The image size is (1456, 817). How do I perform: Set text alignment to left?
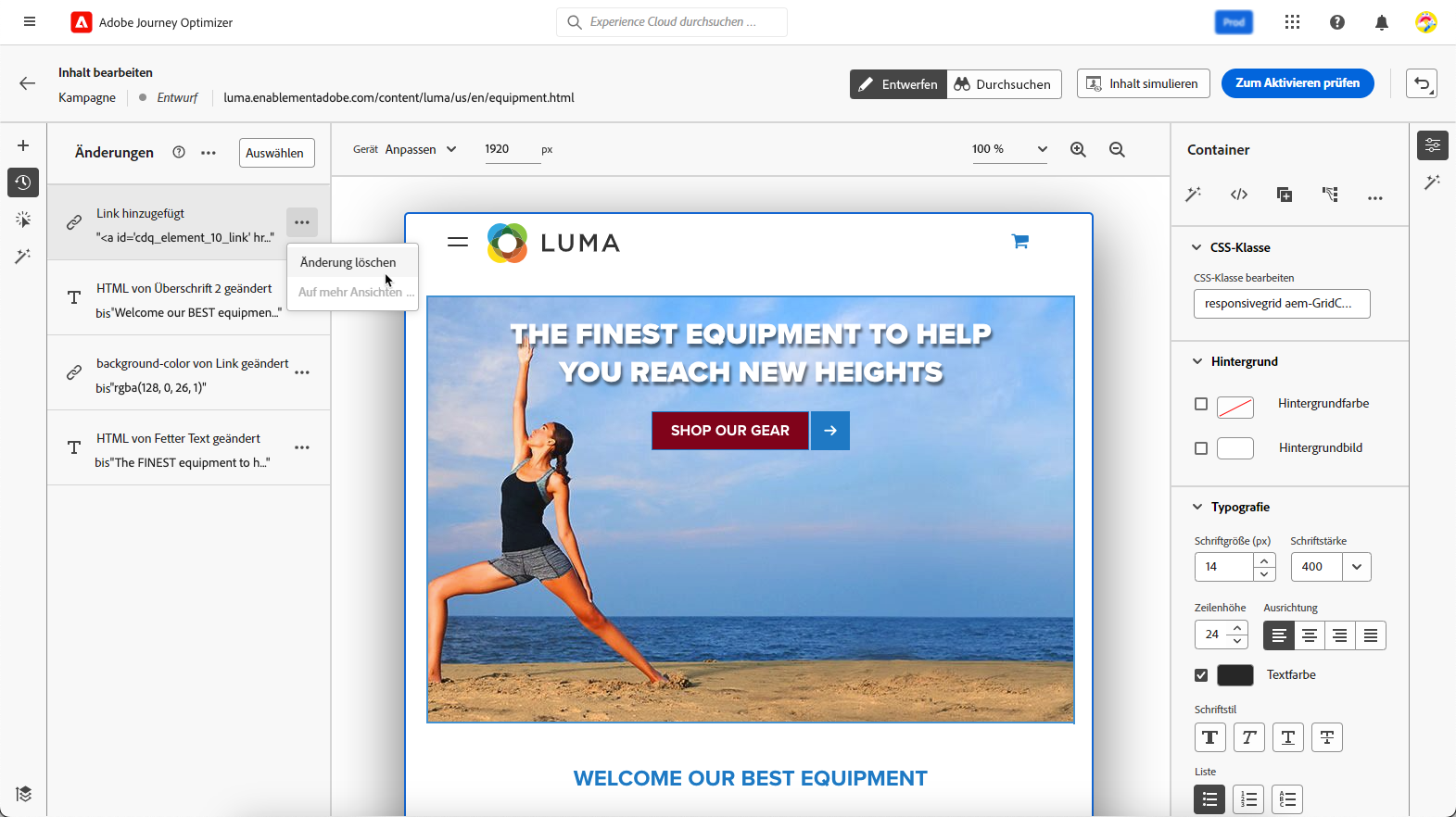1279,635
